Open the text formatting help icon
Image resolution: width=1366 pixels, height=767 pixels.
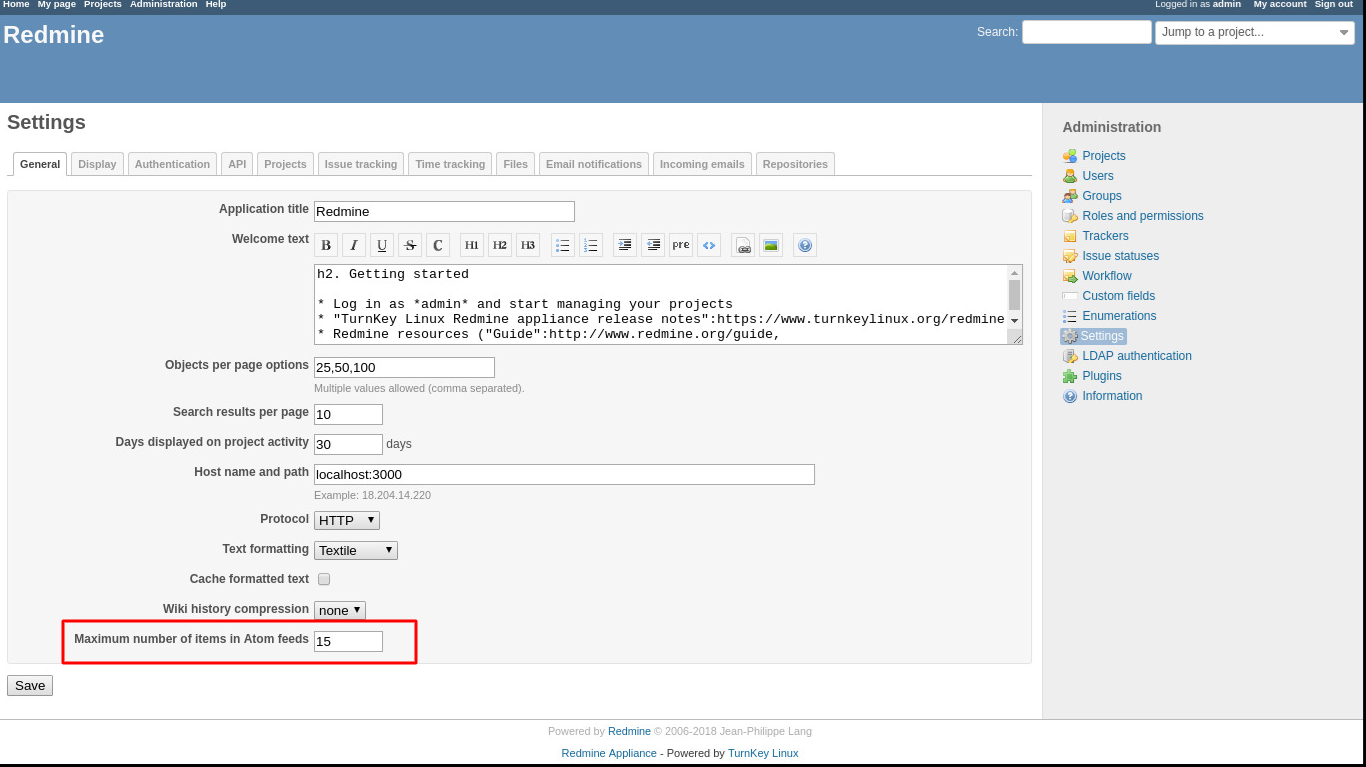tap(804, 244)
